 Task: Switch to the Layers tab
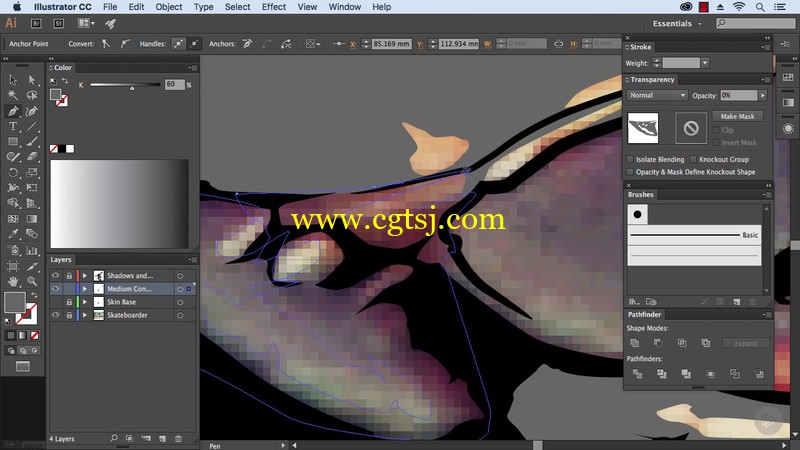tap(61, 260)
